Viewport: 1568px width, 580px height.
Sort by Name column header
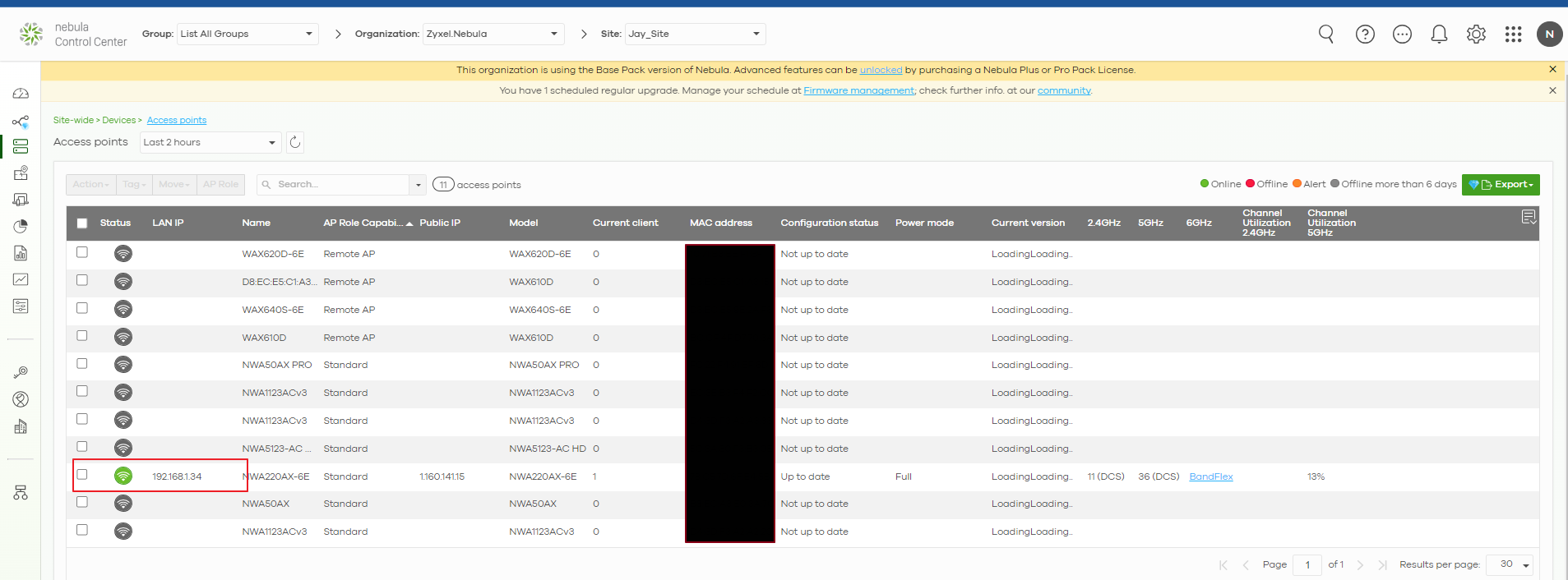pos(256,223)
